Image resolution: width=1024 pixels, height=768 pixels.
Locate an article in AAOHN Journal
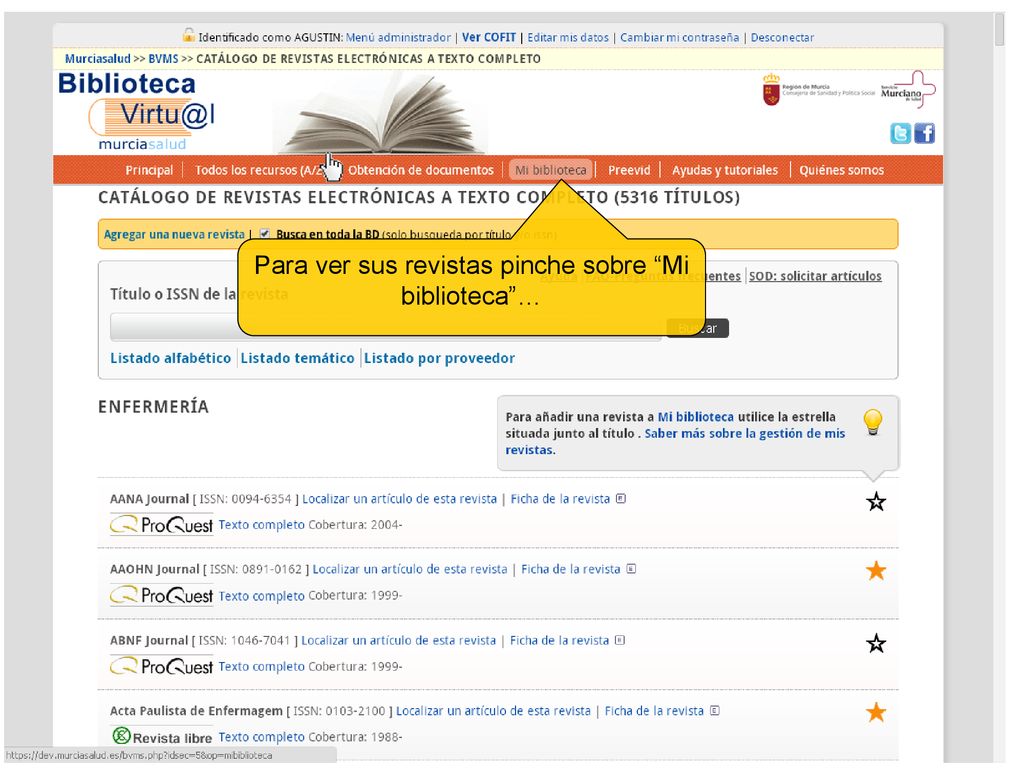tap(410, 569)
